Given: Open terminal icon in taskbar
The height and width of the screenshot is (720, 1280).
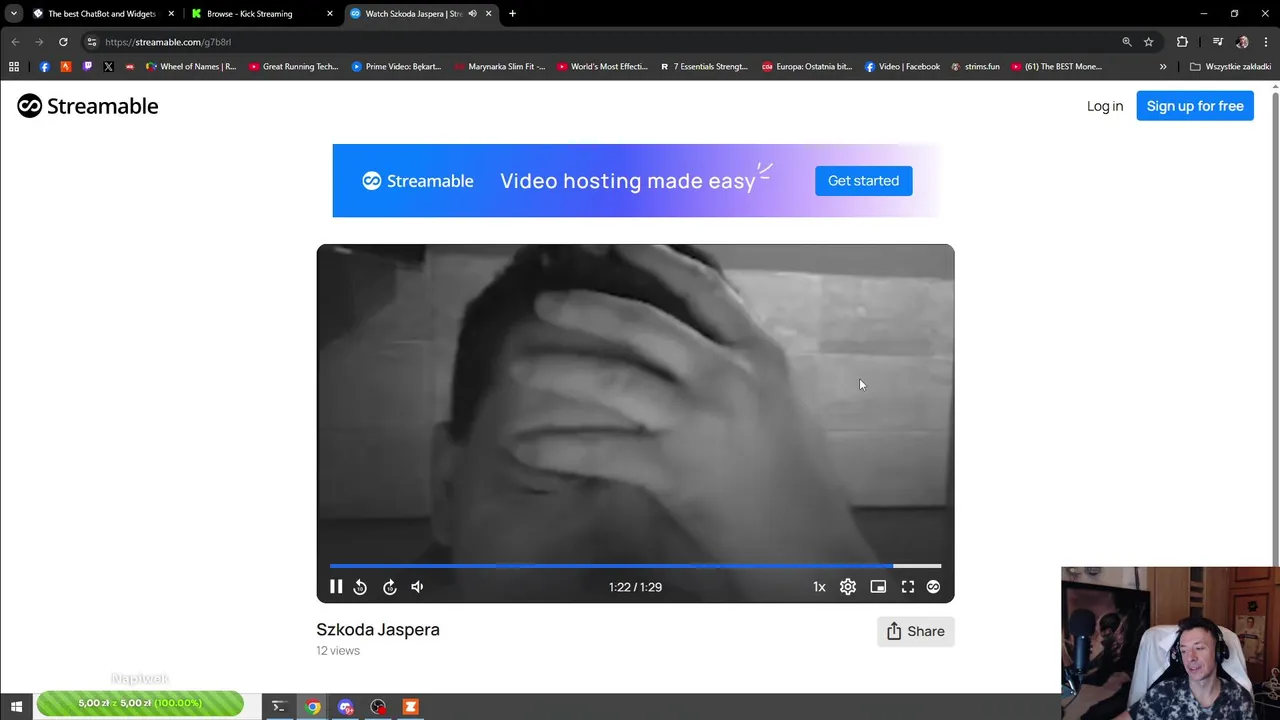Looking at the screenshot, I should point(279,707).
